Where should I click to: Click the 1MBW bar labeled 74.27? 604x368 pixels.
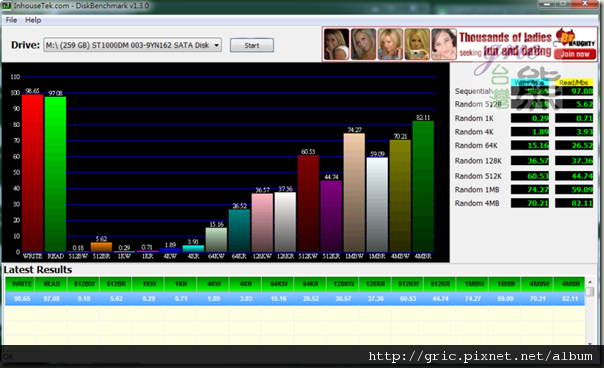coord(354,193)
